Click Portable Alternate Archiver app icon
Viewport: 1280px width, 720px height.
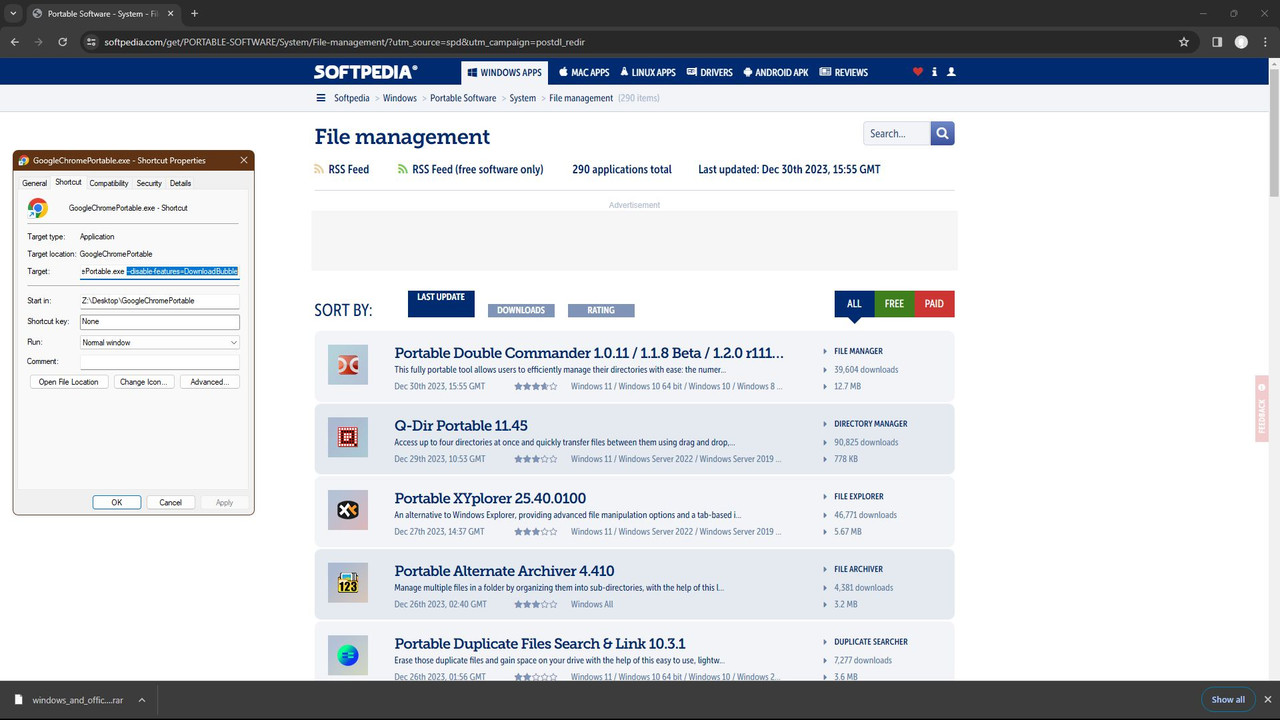point(348,583)
